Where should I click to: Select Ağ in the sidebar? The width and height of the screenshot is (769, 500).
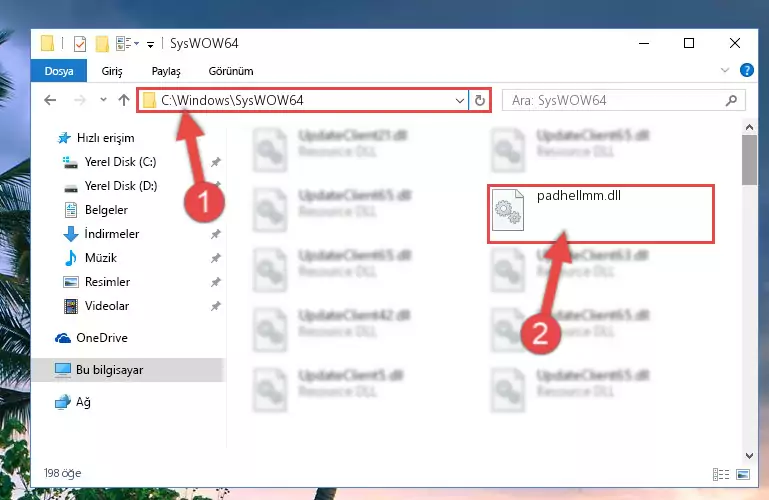tap(73, 402)
